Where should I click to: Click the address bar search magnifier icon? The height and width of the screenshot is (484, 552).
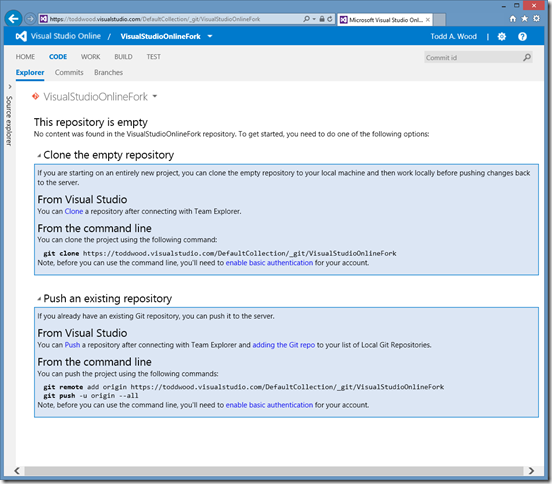pos(306,19)
